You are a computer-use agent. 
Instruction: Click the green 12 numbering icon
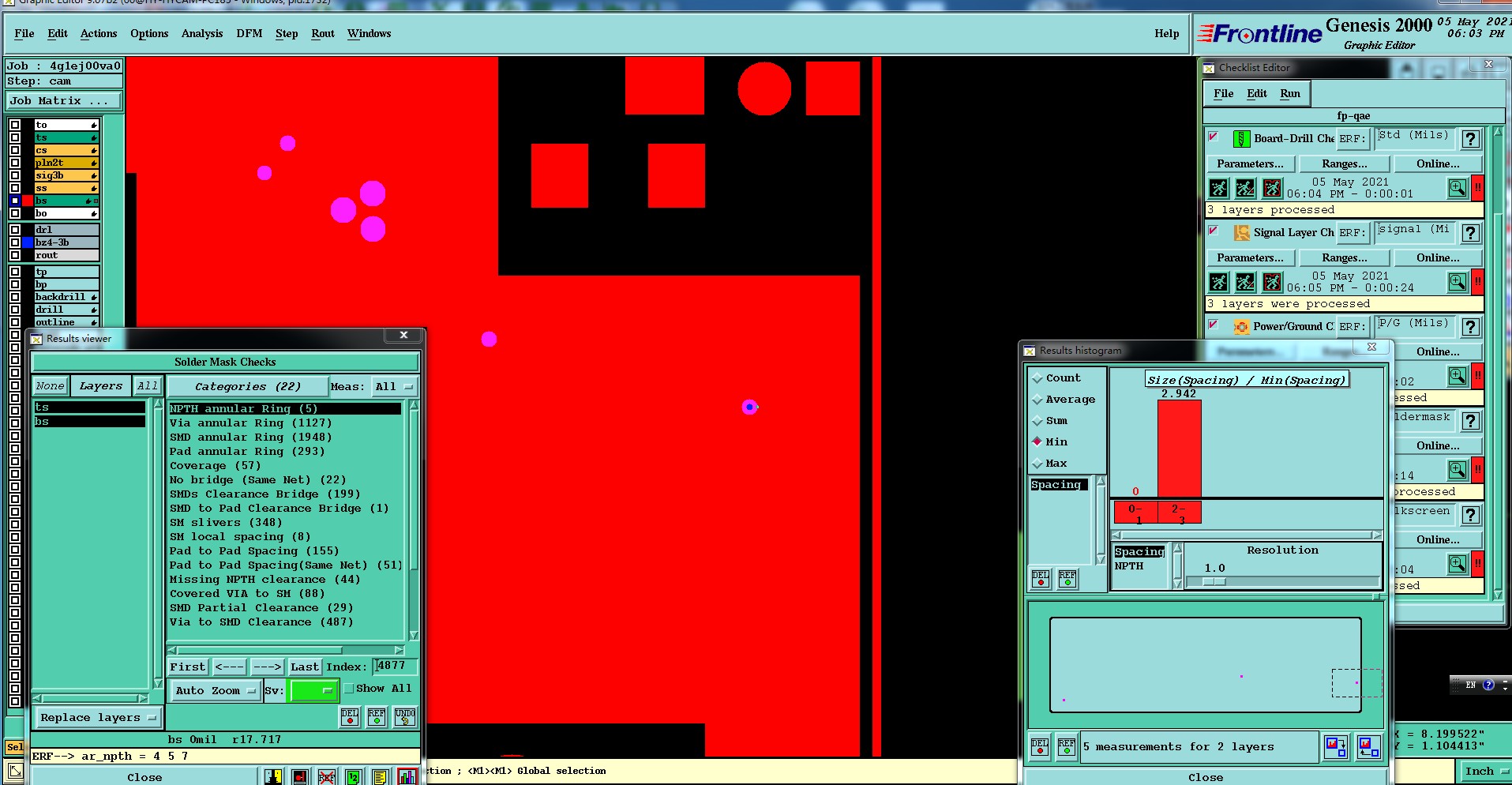(x=354, y=776)
